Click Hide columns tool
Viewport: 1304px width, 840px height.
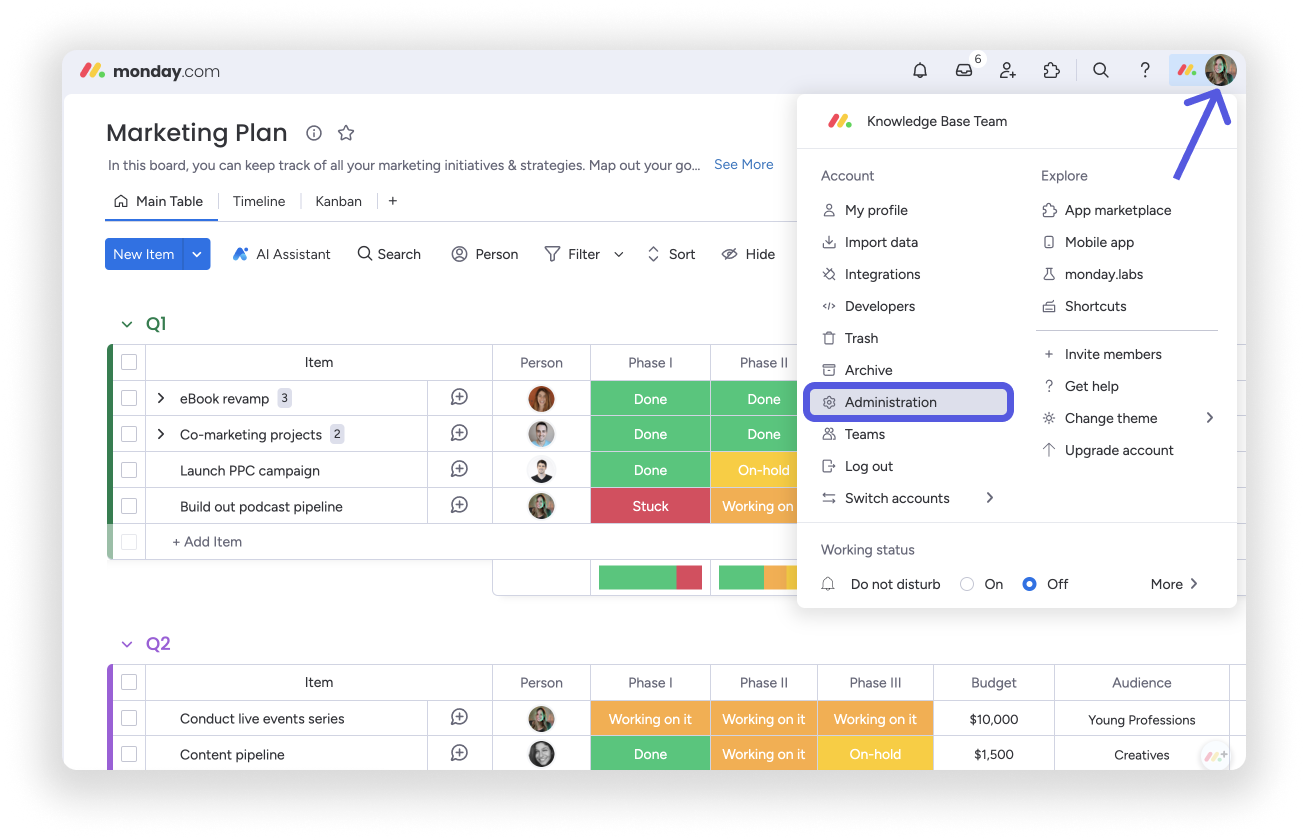coord(748,254)
